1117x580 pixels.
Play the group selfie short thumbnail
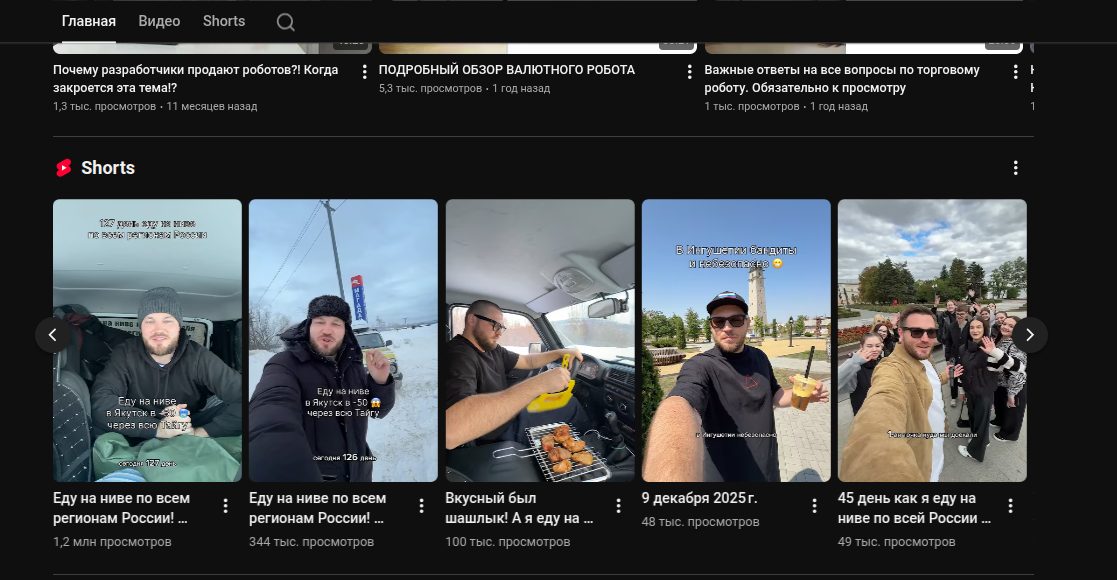[x=932, y=341]
